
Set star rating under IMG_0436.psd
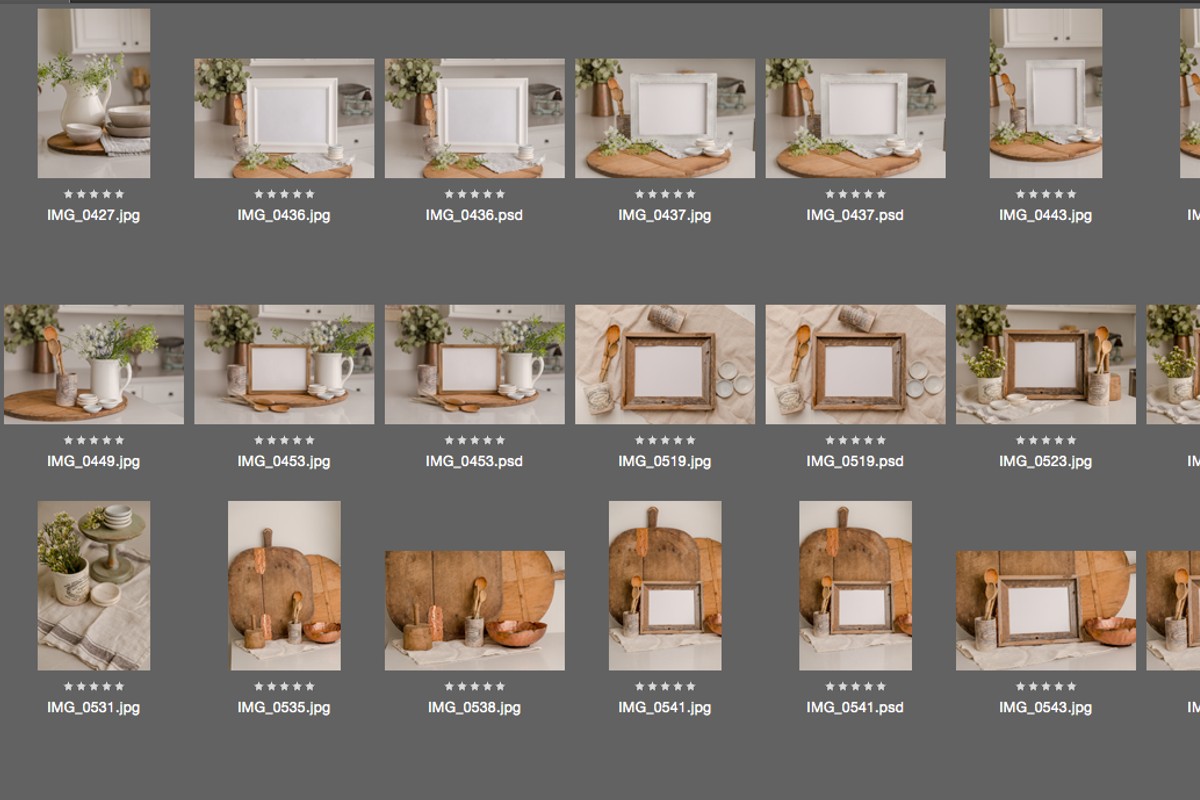tap(474, 194)
